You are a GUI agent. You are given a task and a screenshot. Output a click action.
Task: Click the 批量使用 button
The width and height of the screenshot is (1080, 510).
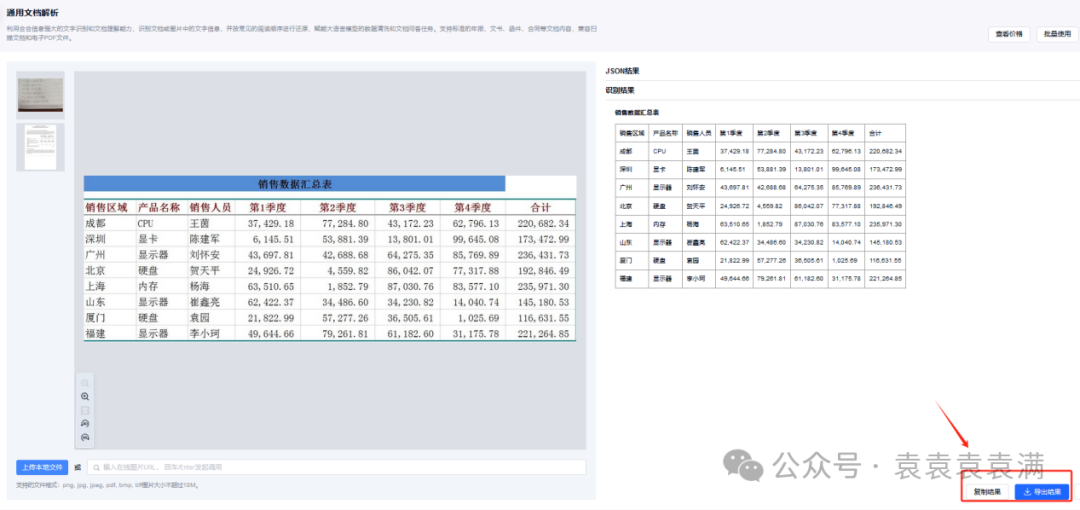tap(1057, 34)
